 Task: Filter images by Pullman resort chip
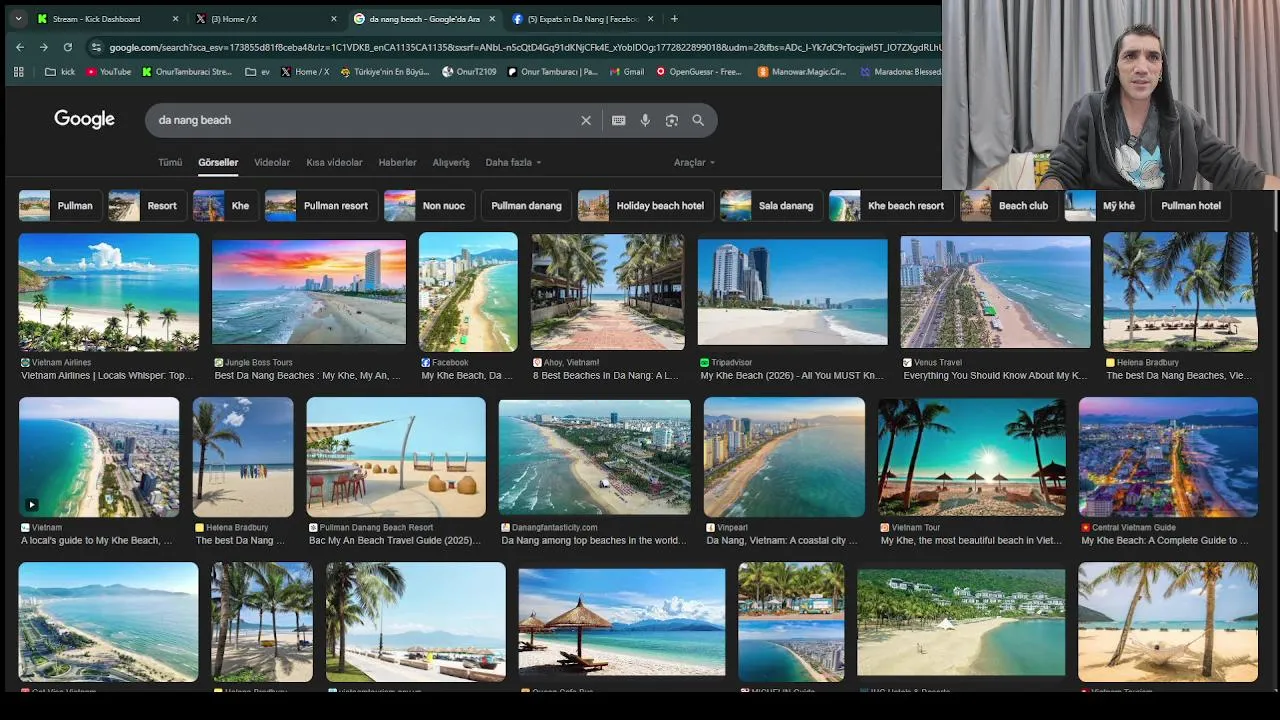coord(321,206)
